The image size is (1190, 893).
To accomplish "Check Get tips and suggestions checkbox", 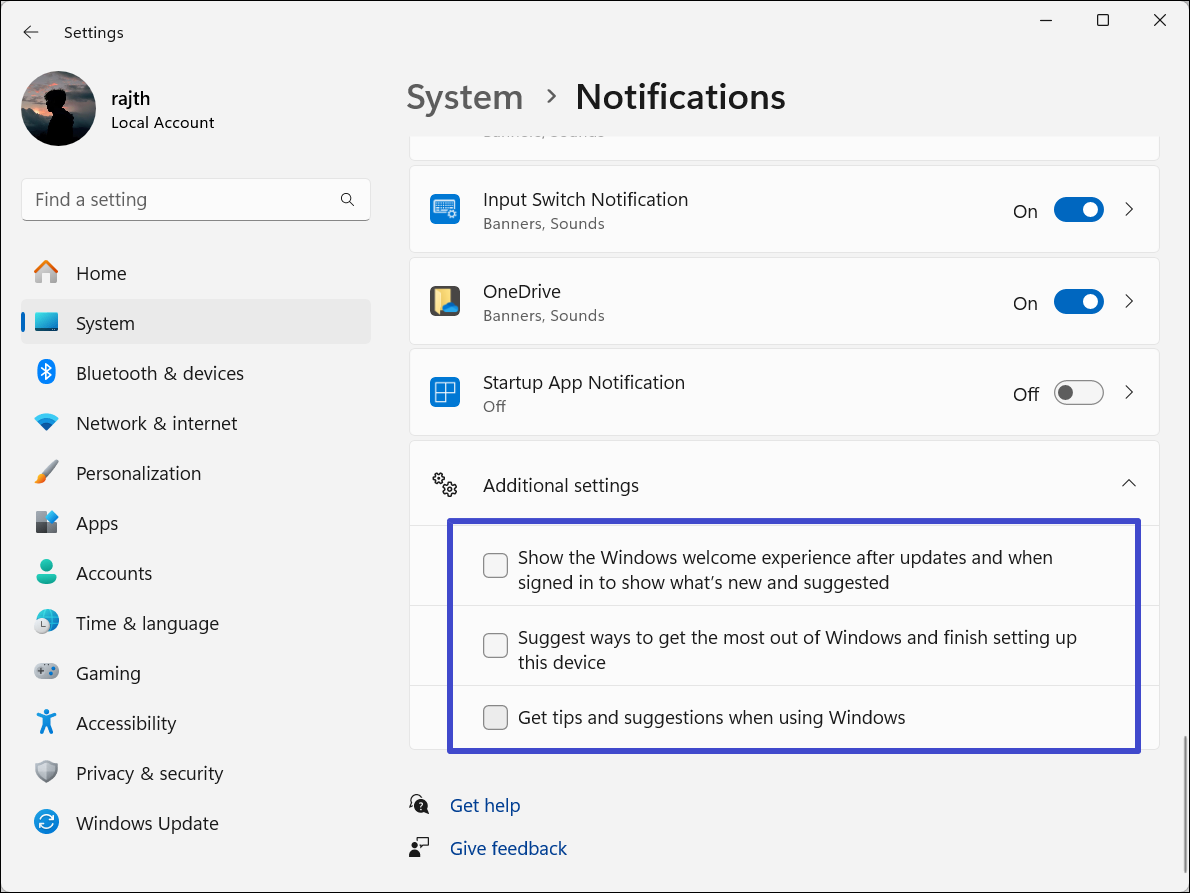I will (495, 717).
